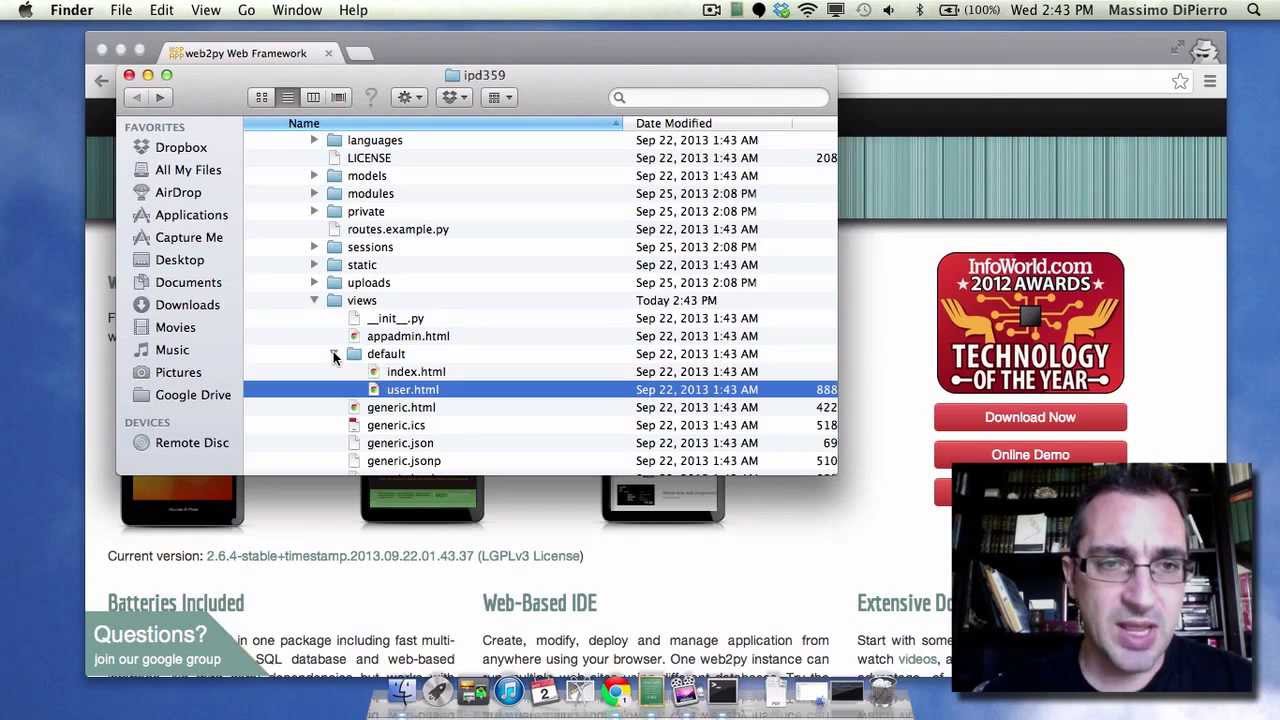Select the highlighted user.html file

tap(540, 390)
